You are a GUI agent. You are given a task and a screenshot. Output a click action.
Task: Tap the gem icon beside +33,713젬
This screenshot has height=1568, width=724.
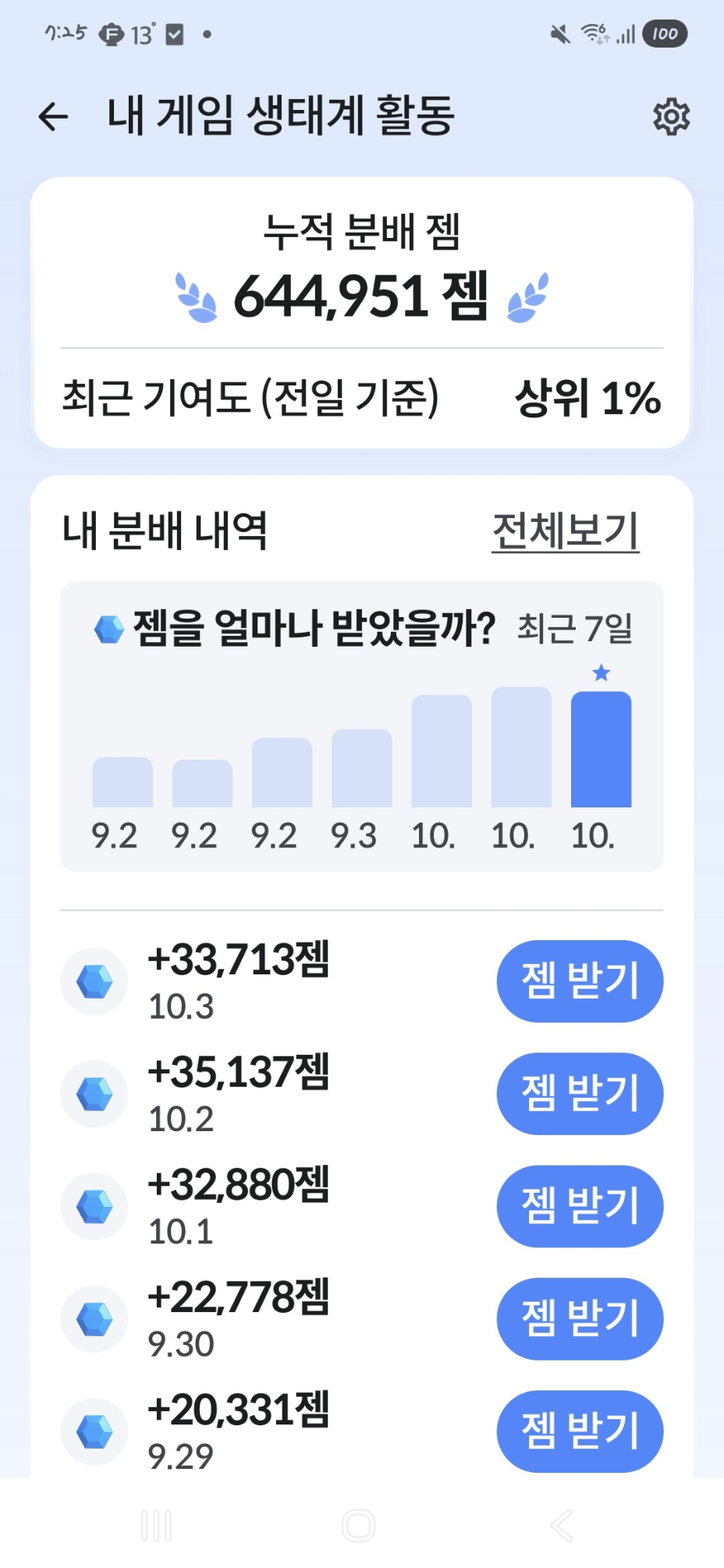click(x=94, y=981)
